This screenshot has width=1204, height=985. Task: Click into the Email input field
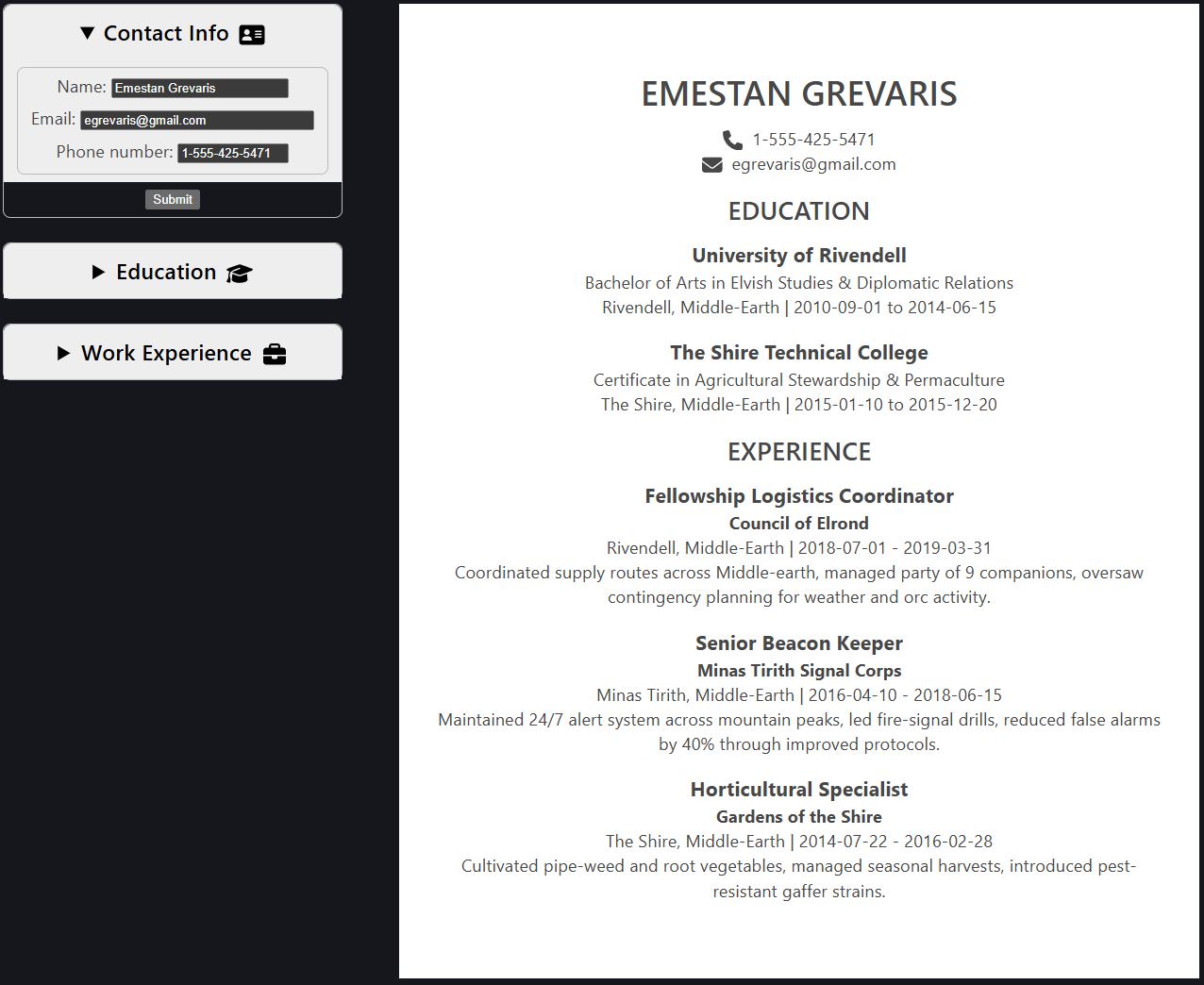point(196,120)
